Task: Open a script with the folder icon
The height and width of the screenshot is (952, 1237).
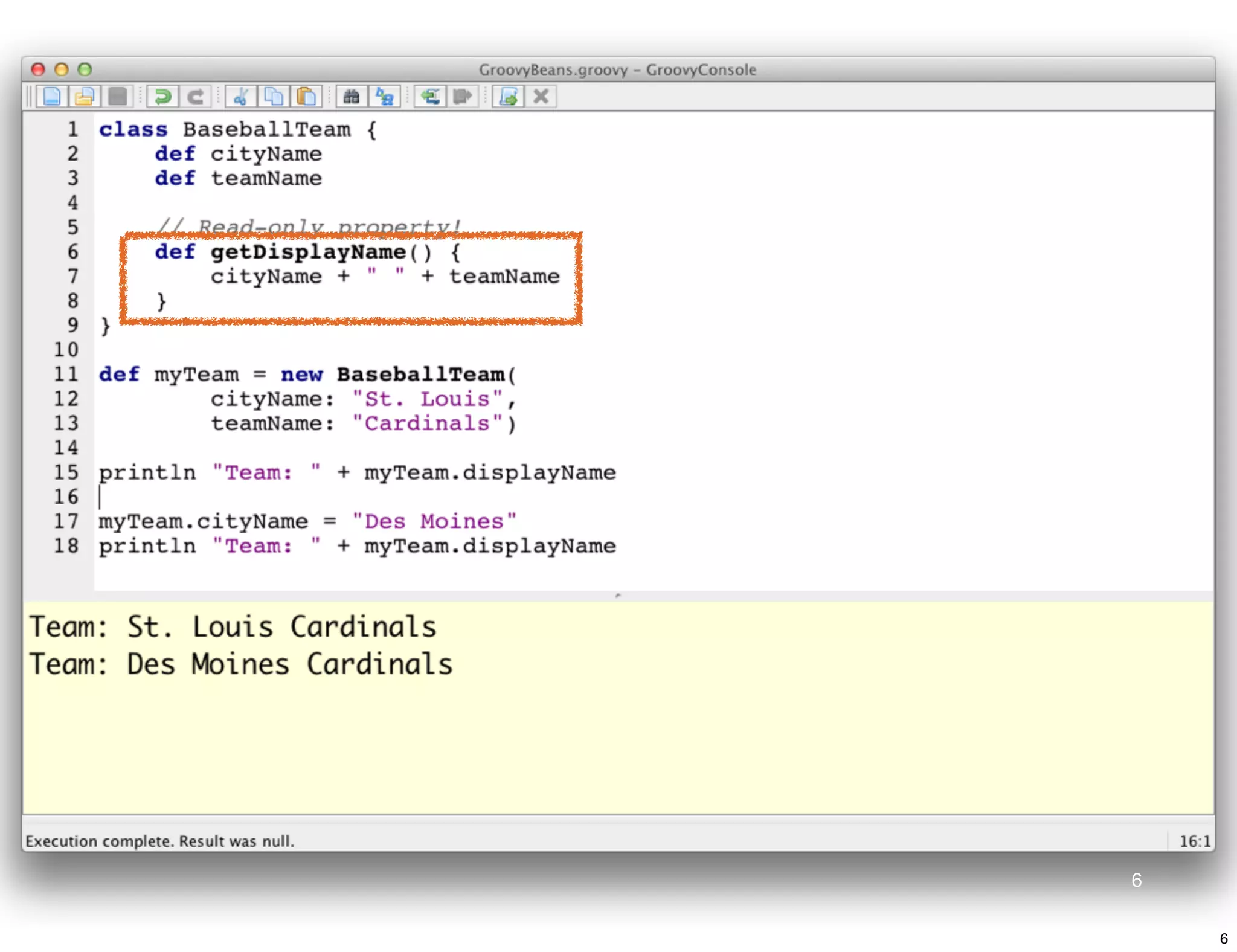Action: coord(85,97)
